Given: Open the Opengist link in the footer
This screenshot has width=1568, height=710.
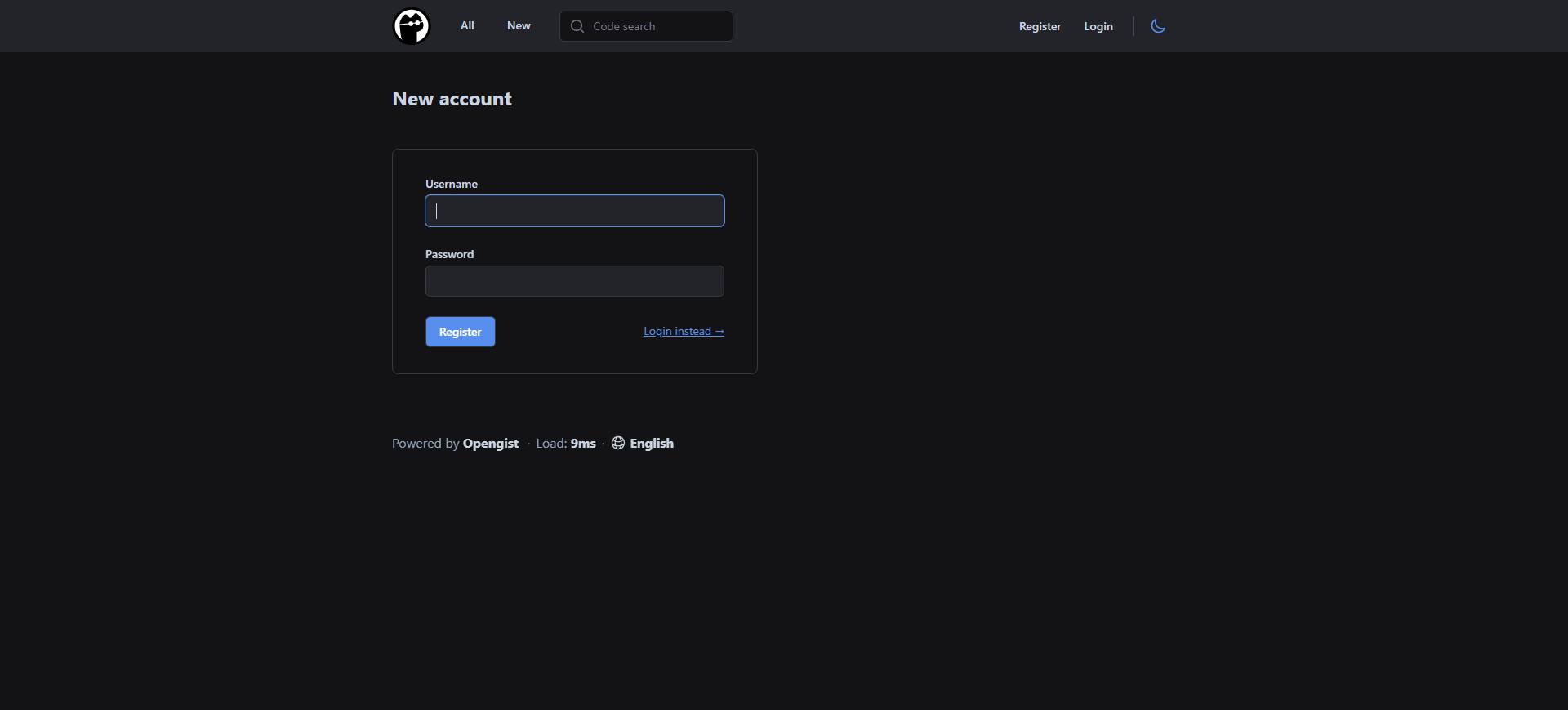Looking at the screenshot, I should tap(490, 443).
